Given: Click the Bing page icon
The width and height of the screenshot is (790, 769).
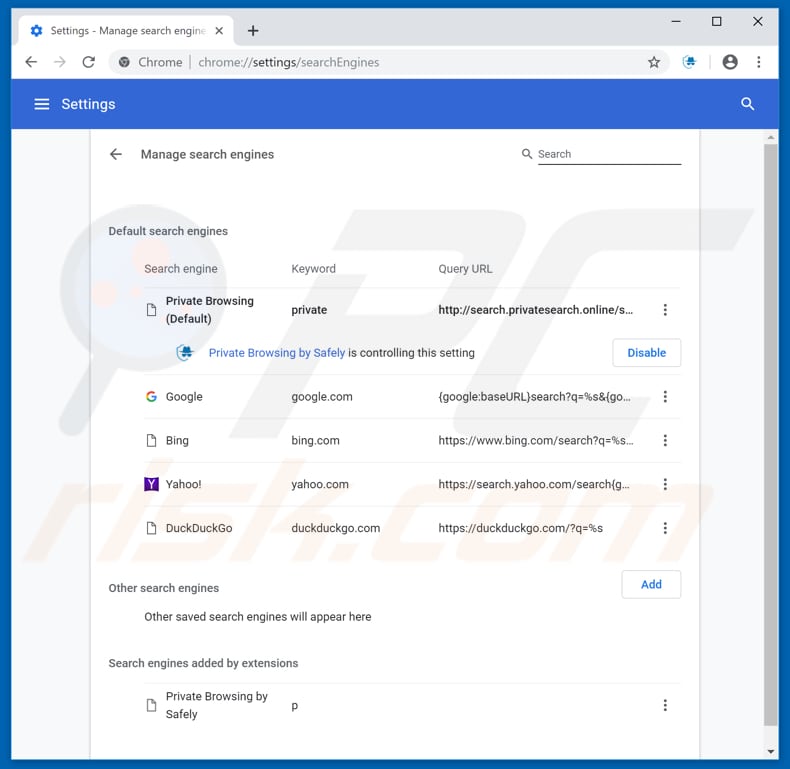Looking at the screenshot, I should (x=151, y=440).
